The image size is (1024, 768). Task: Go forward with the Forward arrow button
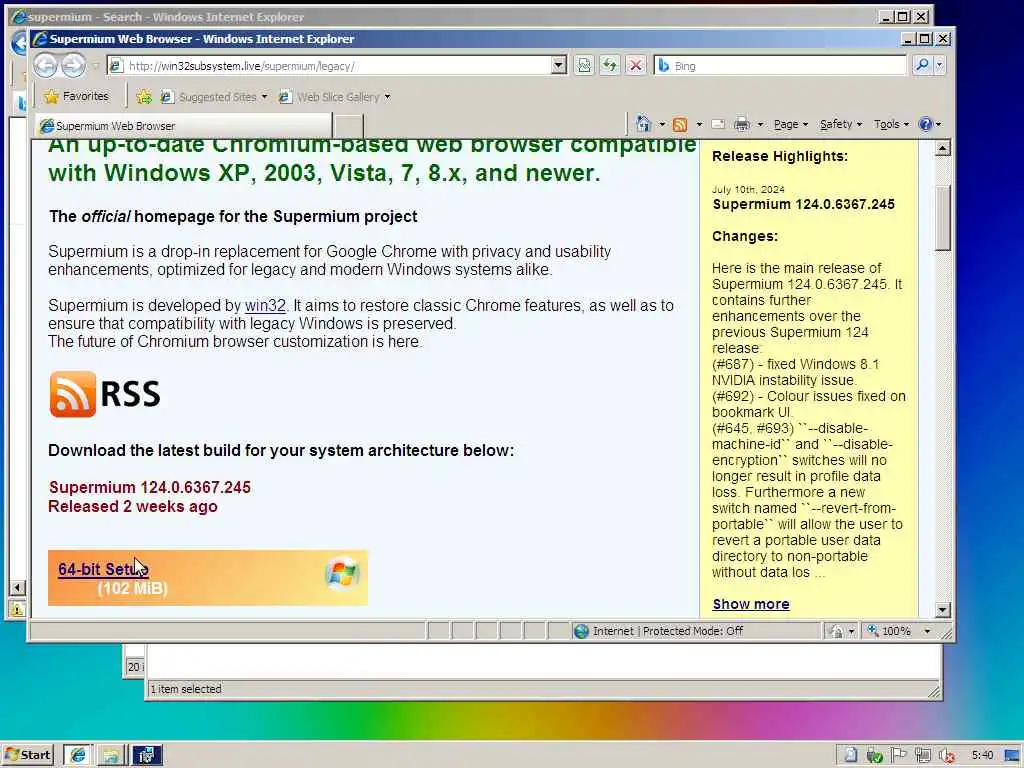pos(73,65)
